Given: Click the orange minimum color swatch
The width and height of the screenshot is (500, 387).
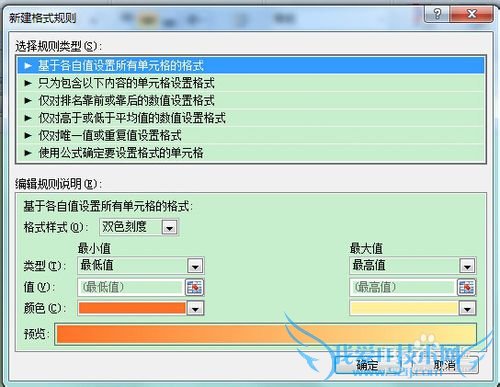Looking at the screenshot, I should (x=132, y=308).
